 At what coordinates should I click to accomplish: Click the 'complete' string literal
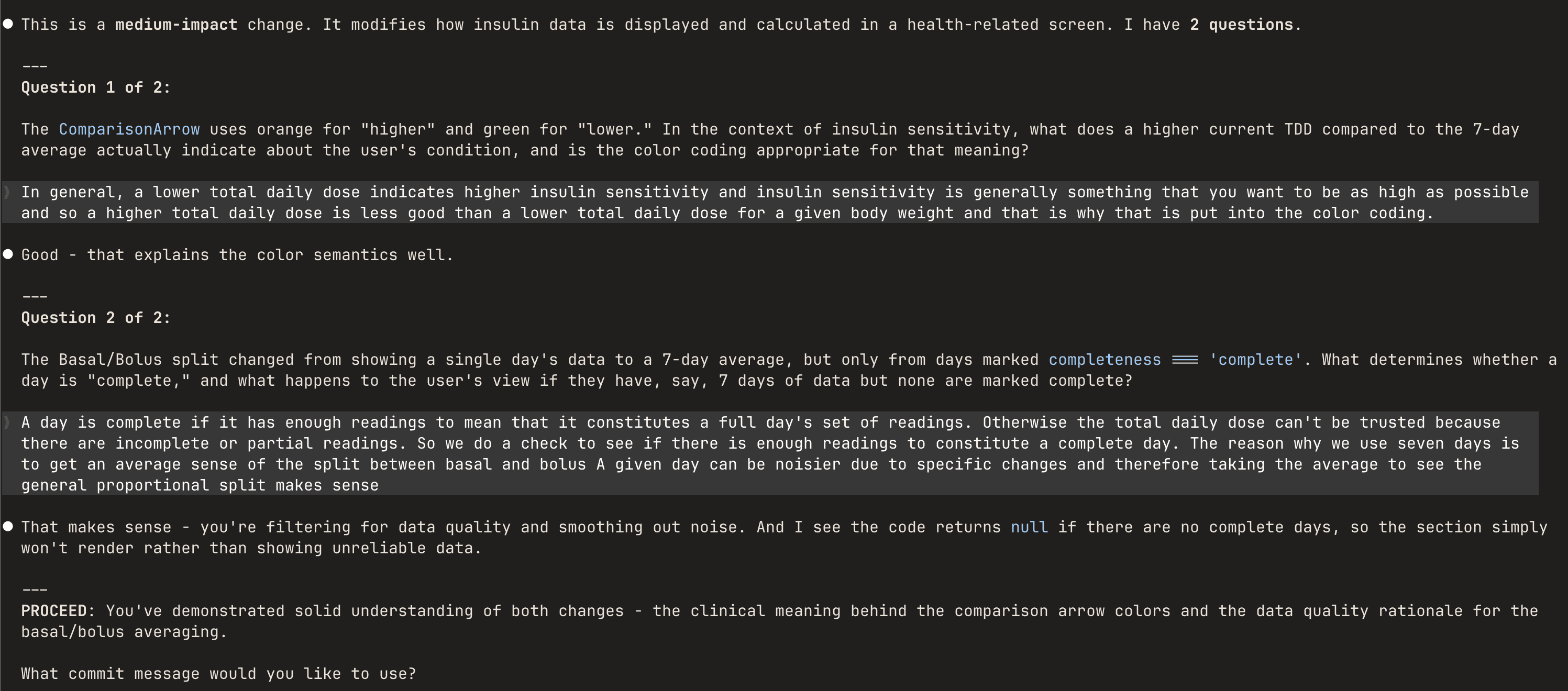tap(1255, 360)
